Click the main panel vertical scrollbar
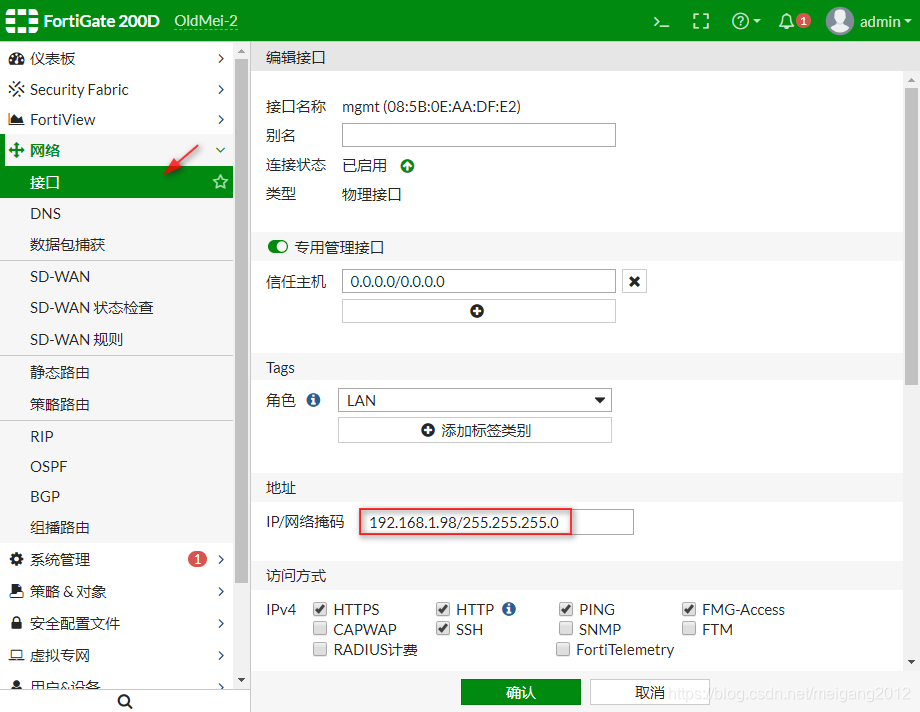Viewport: 920px width, 712px height. (x=911, y=237)
